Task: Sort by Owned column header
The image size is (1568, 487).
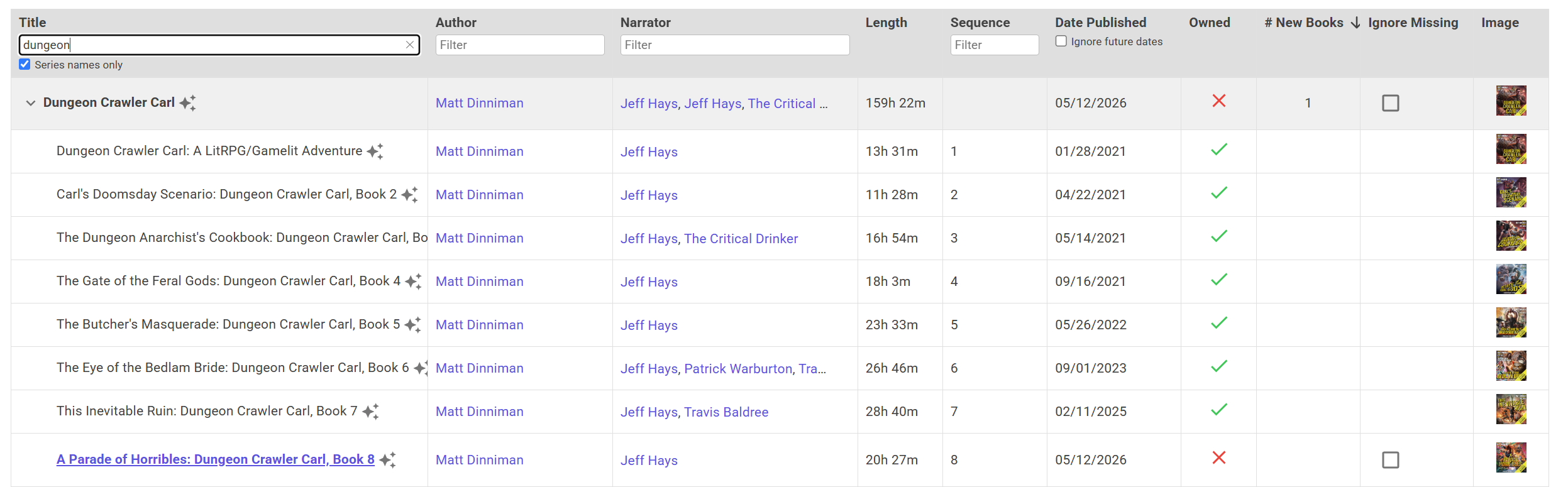Action: coord(1209,23)
